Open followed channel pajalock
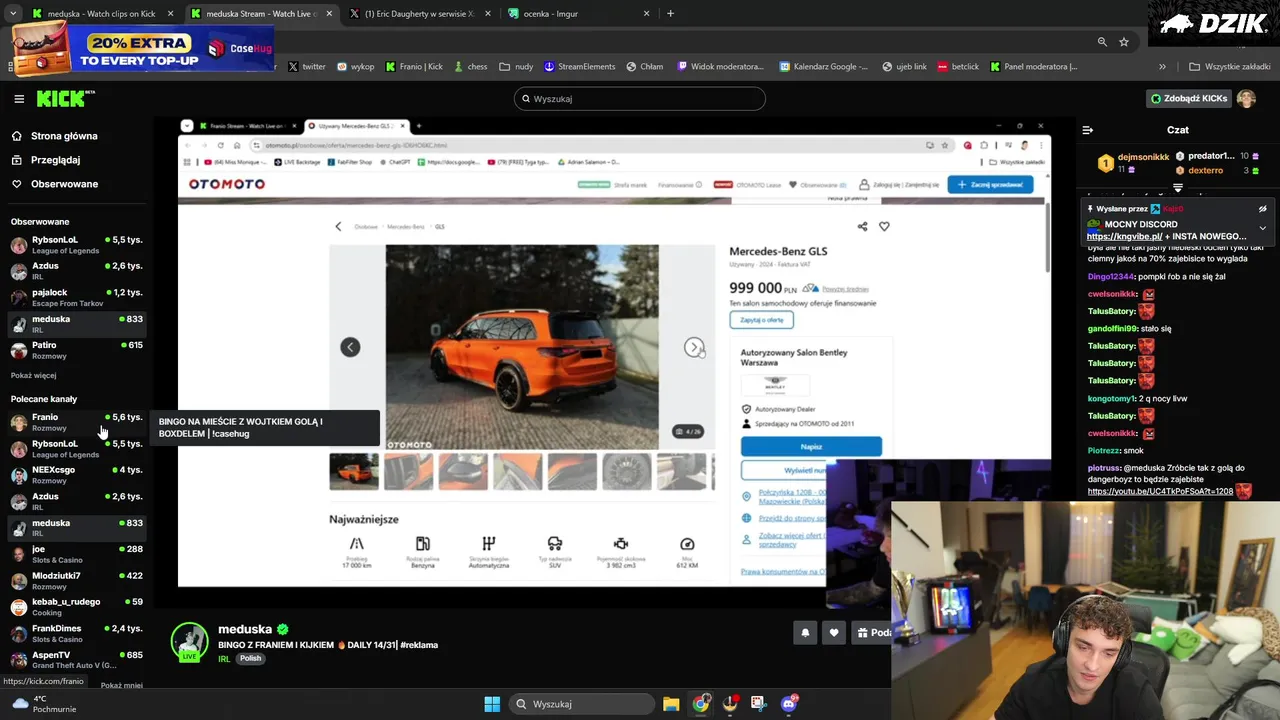 (x=77, y=298)
